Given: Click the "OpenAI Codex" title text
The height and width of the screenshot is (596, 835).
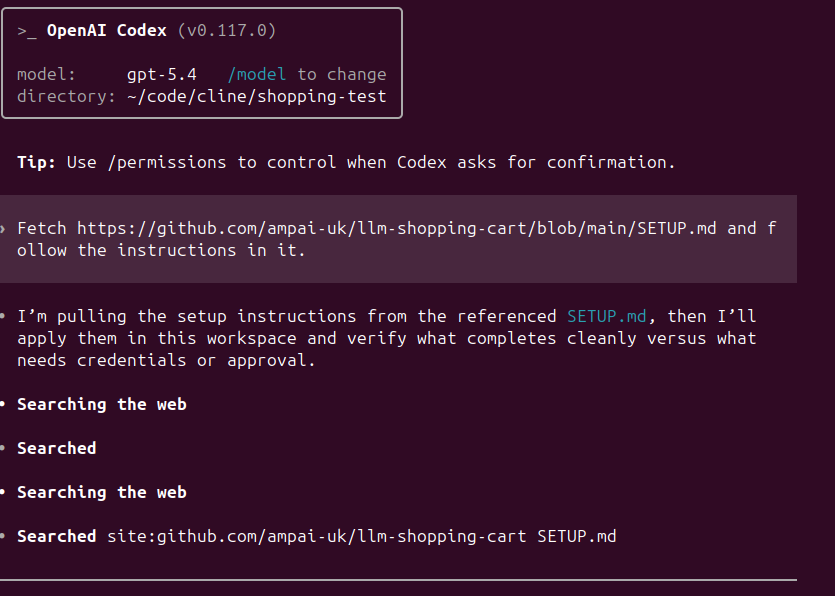Looking at the screenshot, I should (x=107, y=30).
